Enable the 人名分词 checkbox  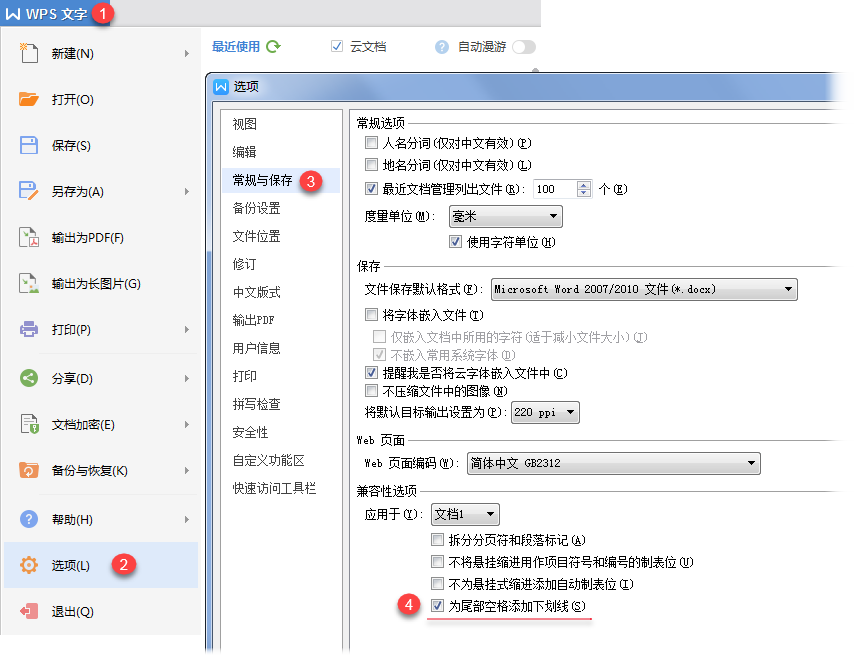click(372, 143)
